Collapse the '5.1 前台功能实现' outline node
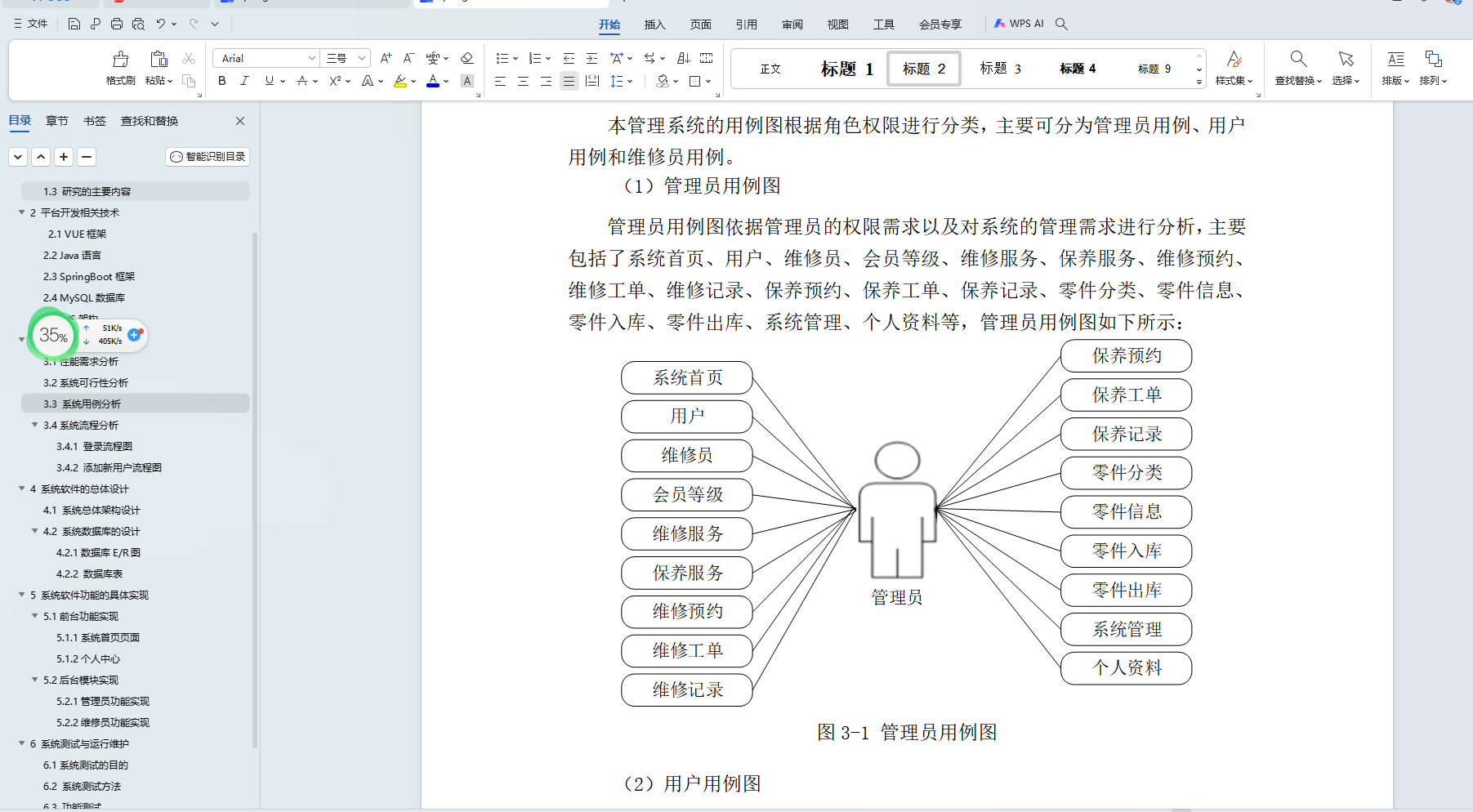The height and width of the screenshot is (812, 1473). click(x=35, y=616)
